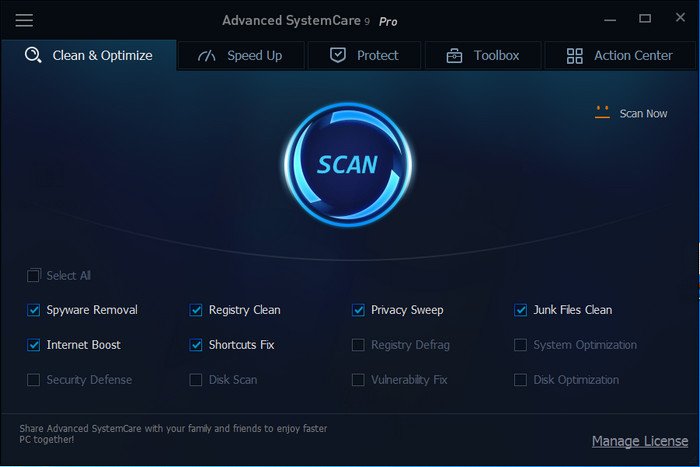Minimize the Advanced SystemCare window
700x467 pixels.
[611, 19]
